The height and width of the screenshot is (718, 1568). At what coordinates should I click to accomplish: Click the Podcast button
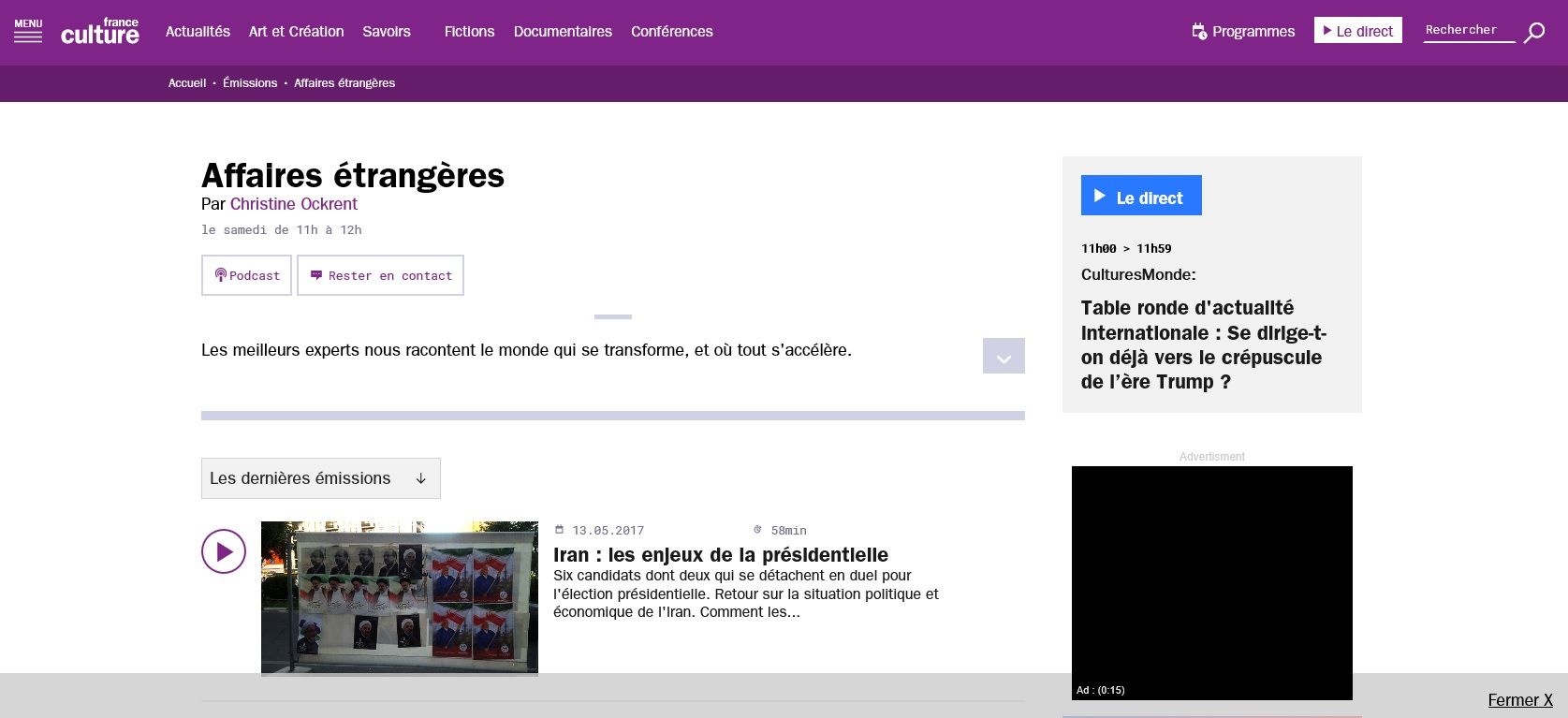[246, 275]
